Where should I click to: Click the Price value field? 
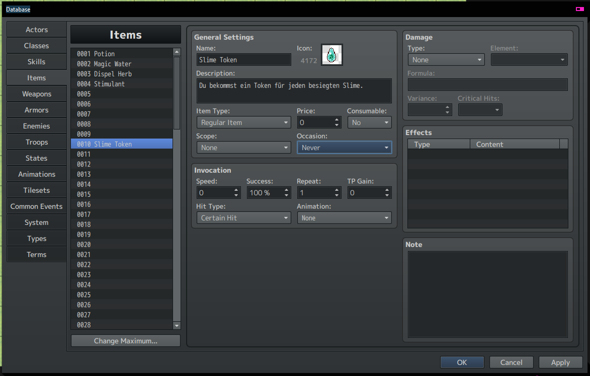(x=315, y=123)
